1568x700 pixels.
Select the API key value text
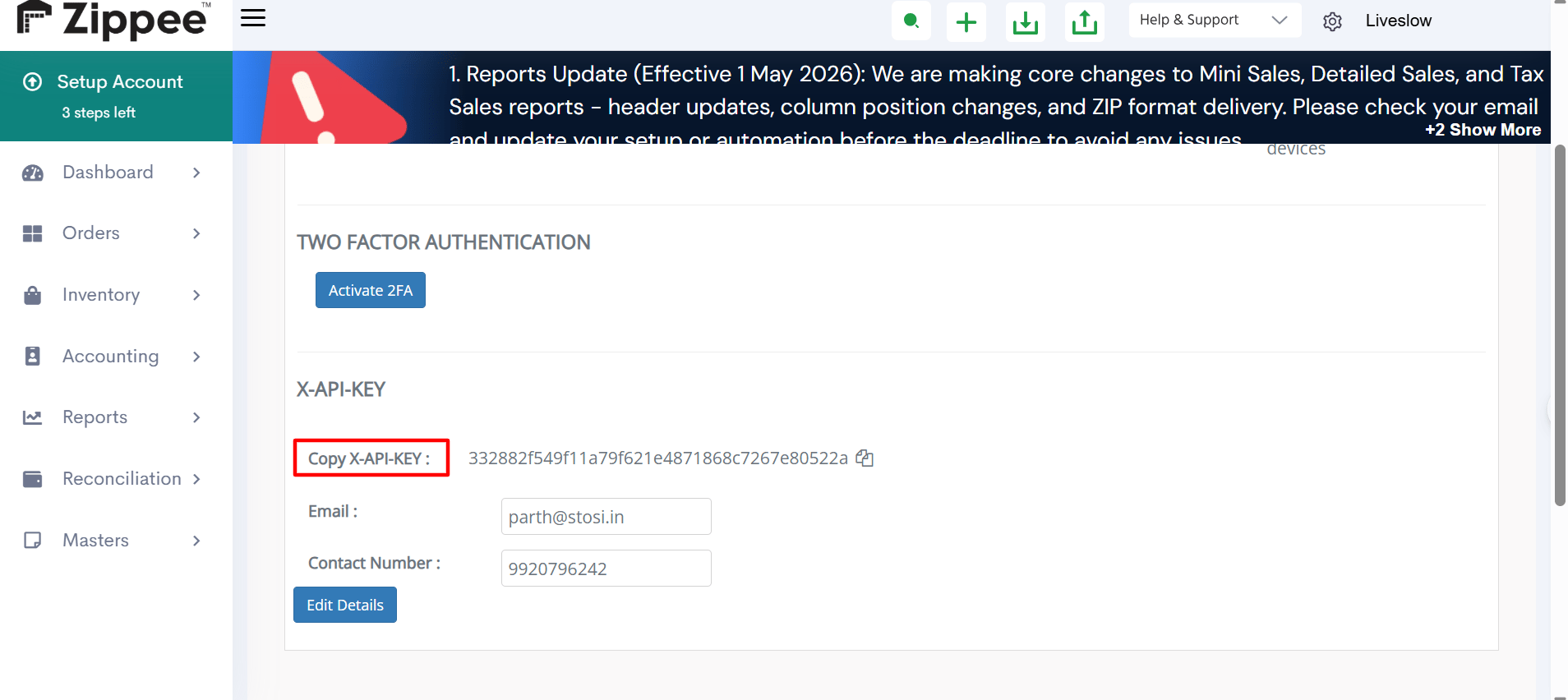click(658, 458)
